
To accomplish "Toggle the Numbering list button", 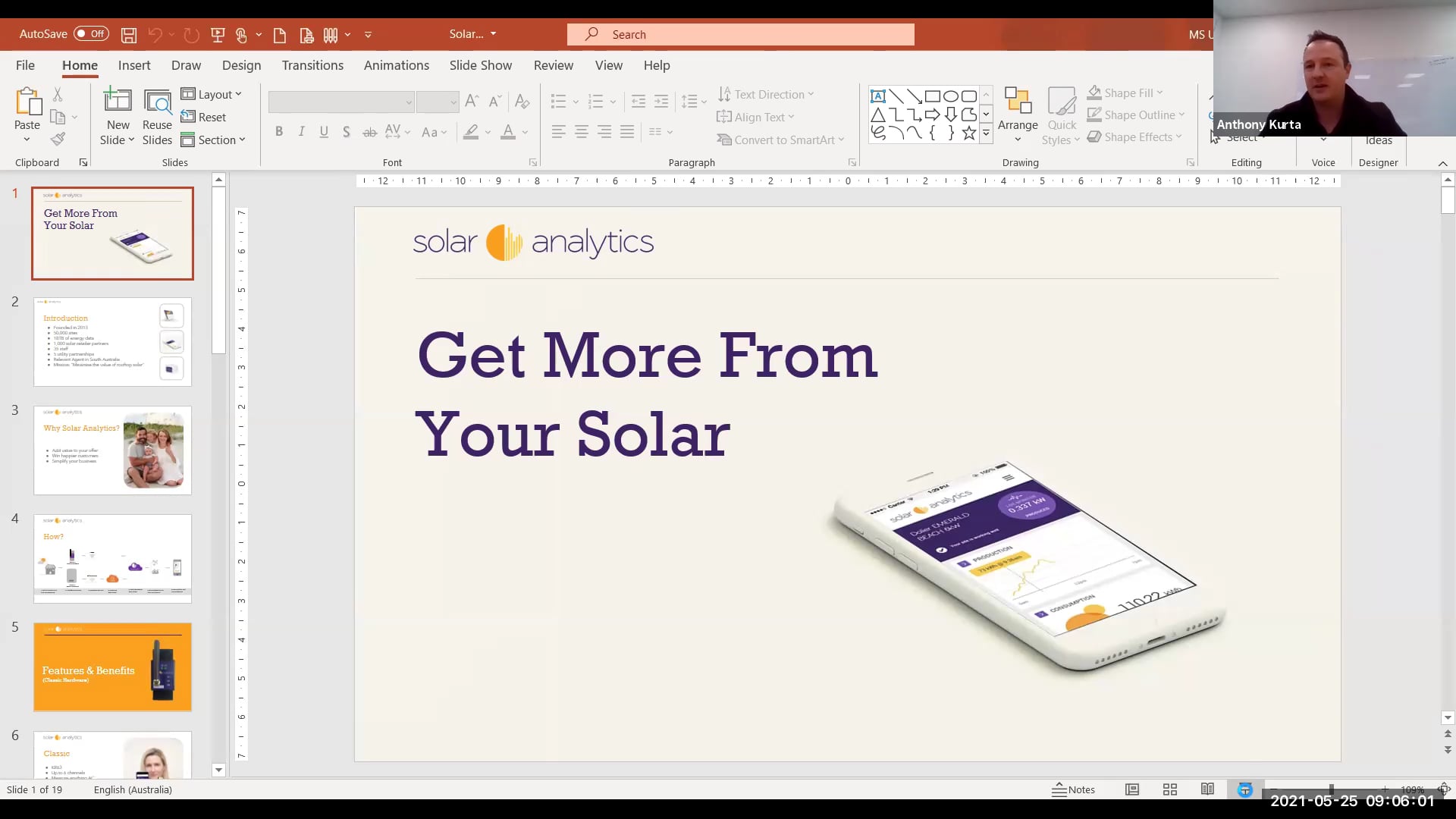I will click(x=596, y=101).
